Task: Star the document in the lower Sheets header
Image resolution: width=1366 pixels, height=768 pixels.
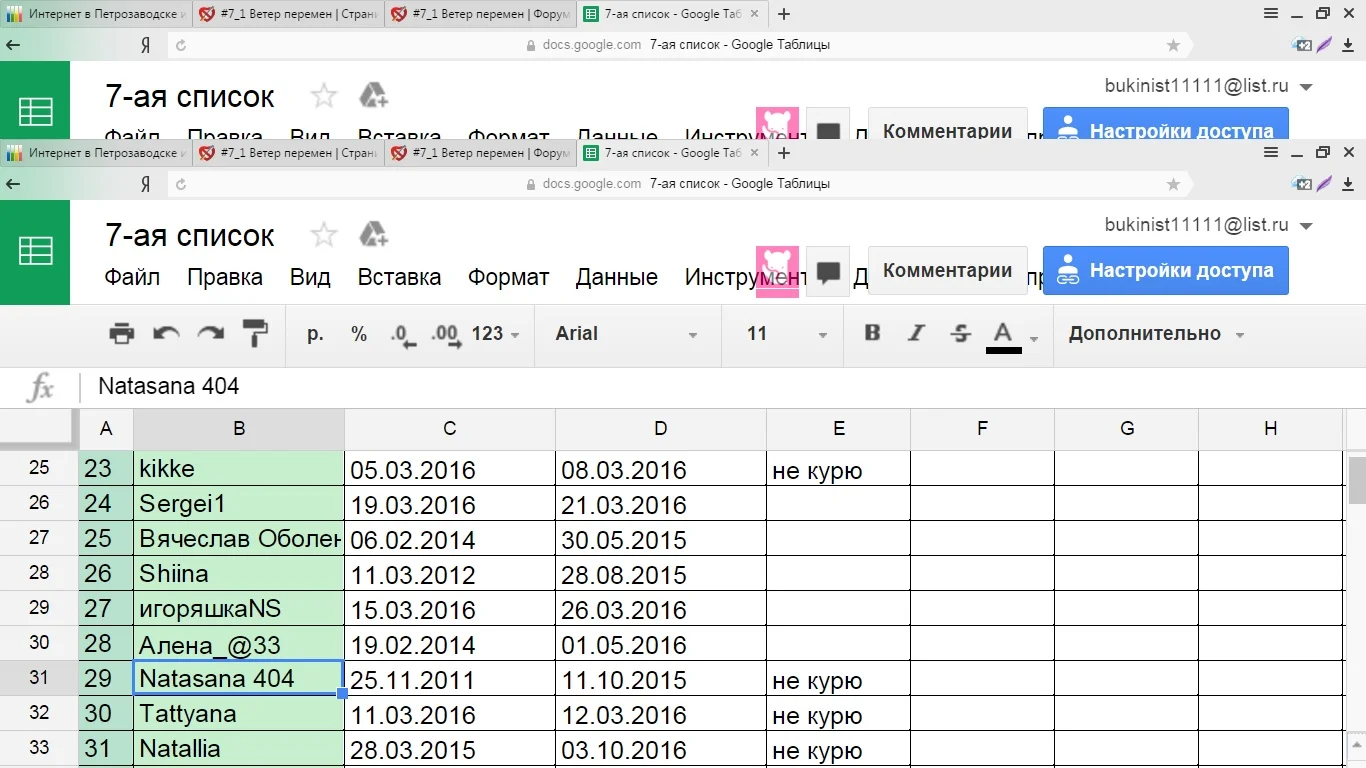Action: point(323,235)
